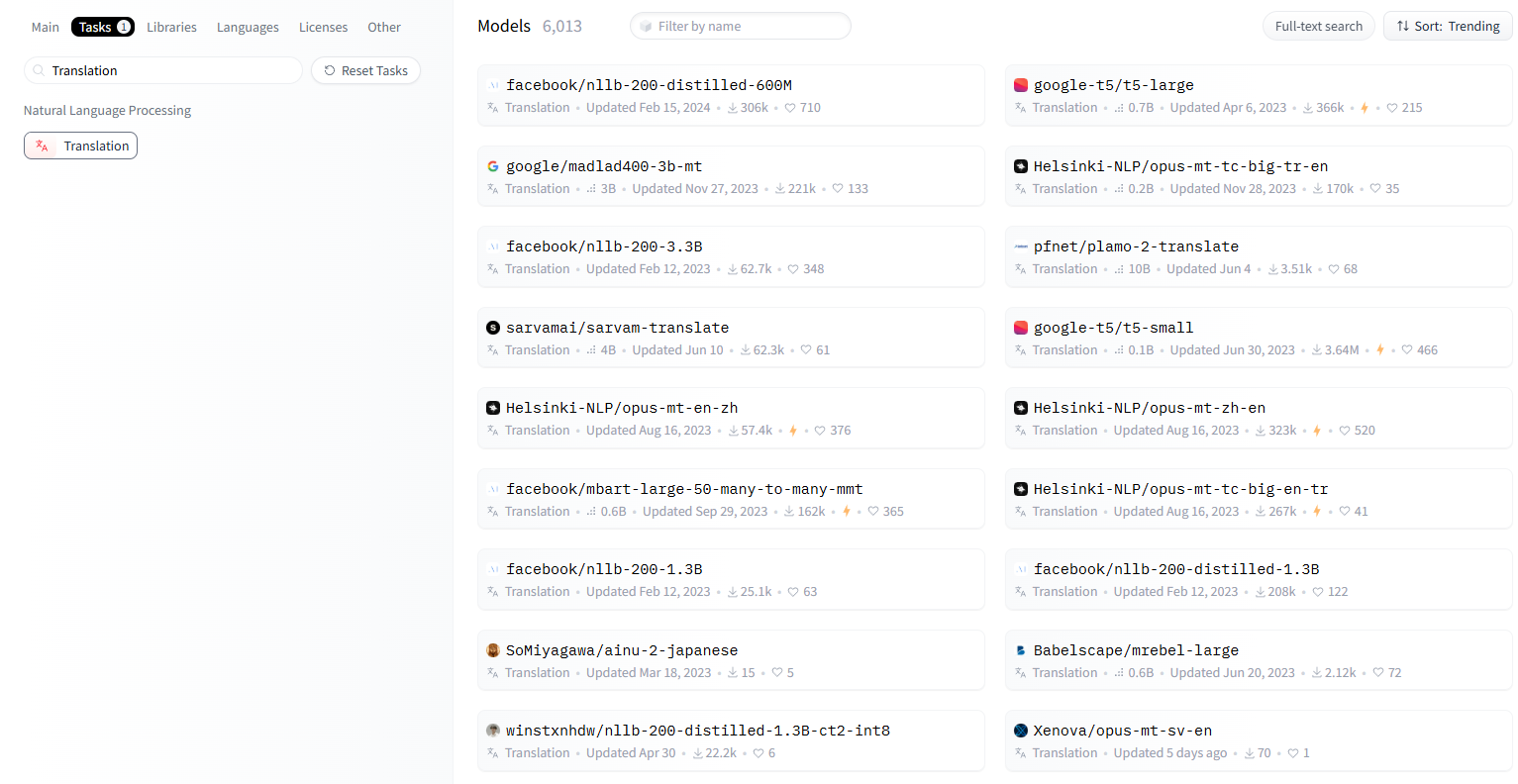This screenshot has height=784, width=1518.
Task: Focus the Filter by name input
Action: (x=741, y=26)
